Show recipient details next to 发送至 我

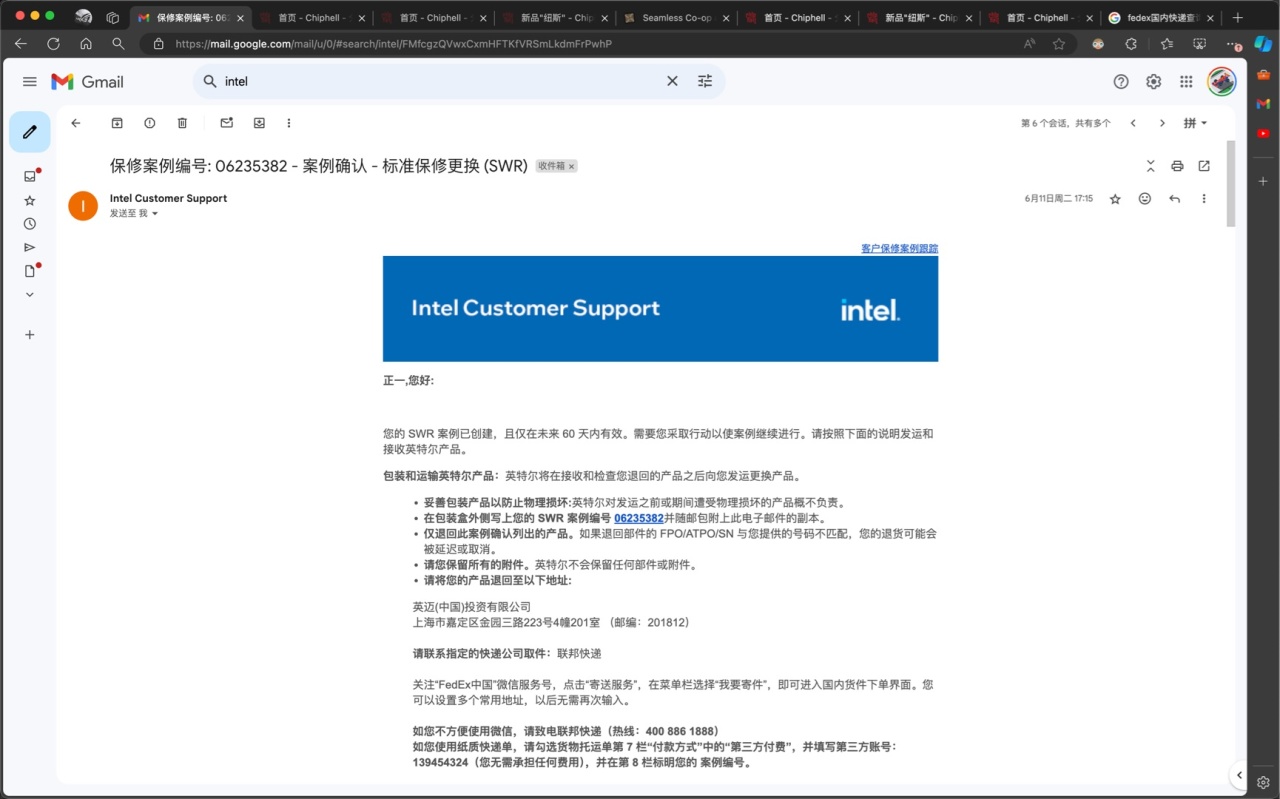click(155, 214)
